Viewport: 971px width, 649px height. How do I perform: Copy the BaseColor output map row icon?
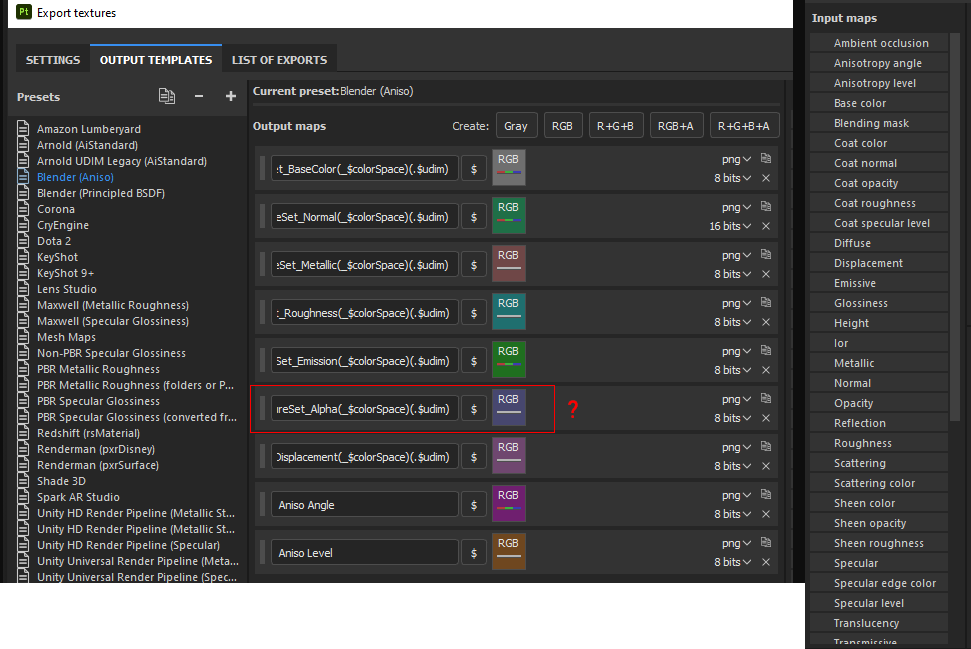[x=766, y=159]
